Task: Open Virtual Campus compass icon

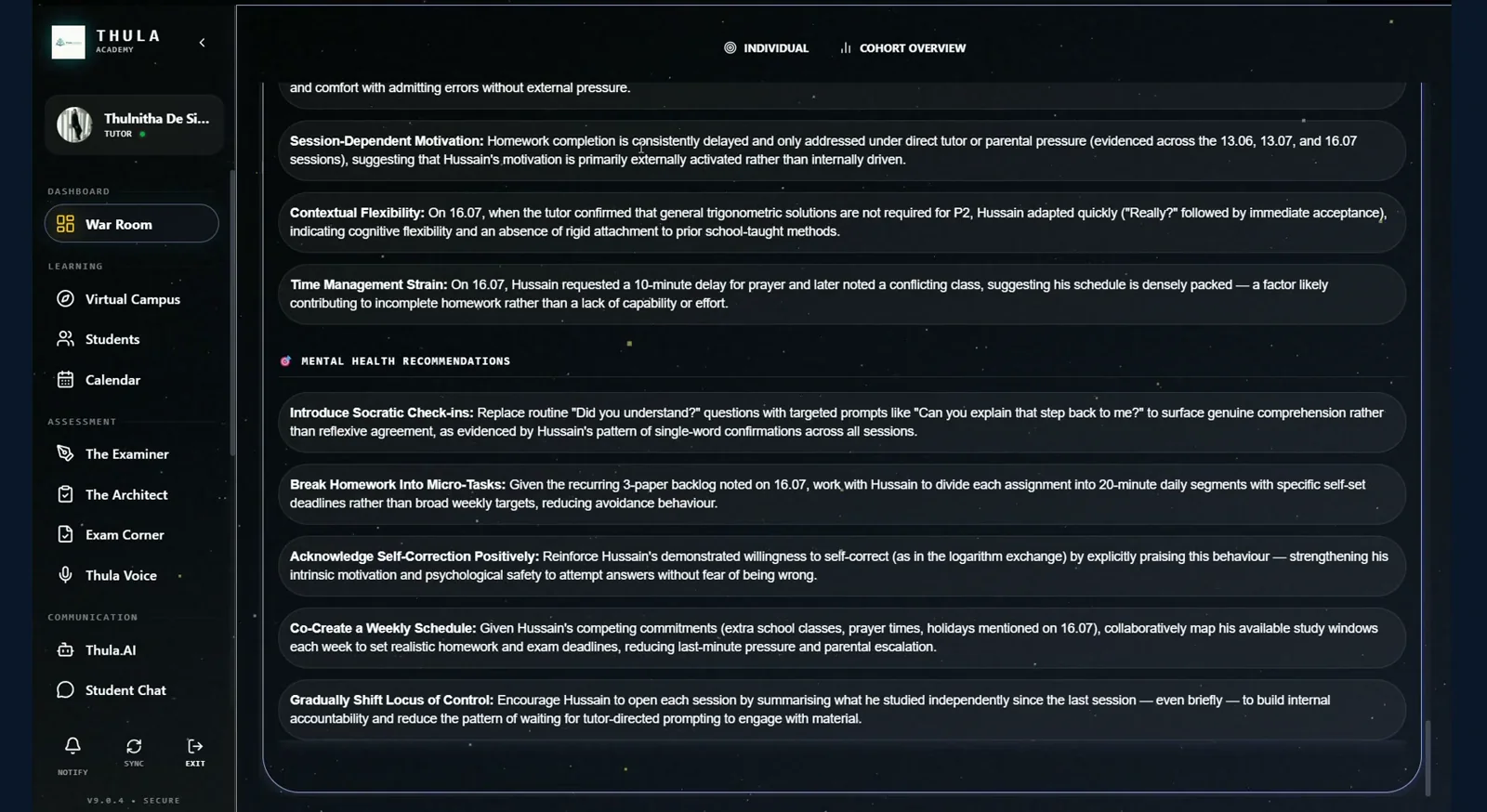Action: [65, 299]
